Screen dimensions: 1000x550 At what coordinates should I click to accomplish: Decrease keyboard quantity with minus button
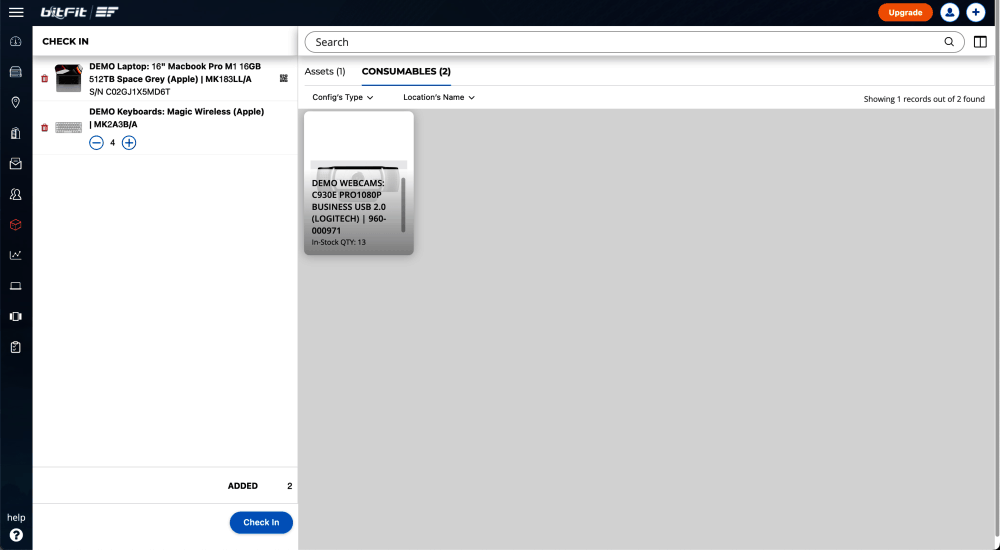click(x=96, y=143)
